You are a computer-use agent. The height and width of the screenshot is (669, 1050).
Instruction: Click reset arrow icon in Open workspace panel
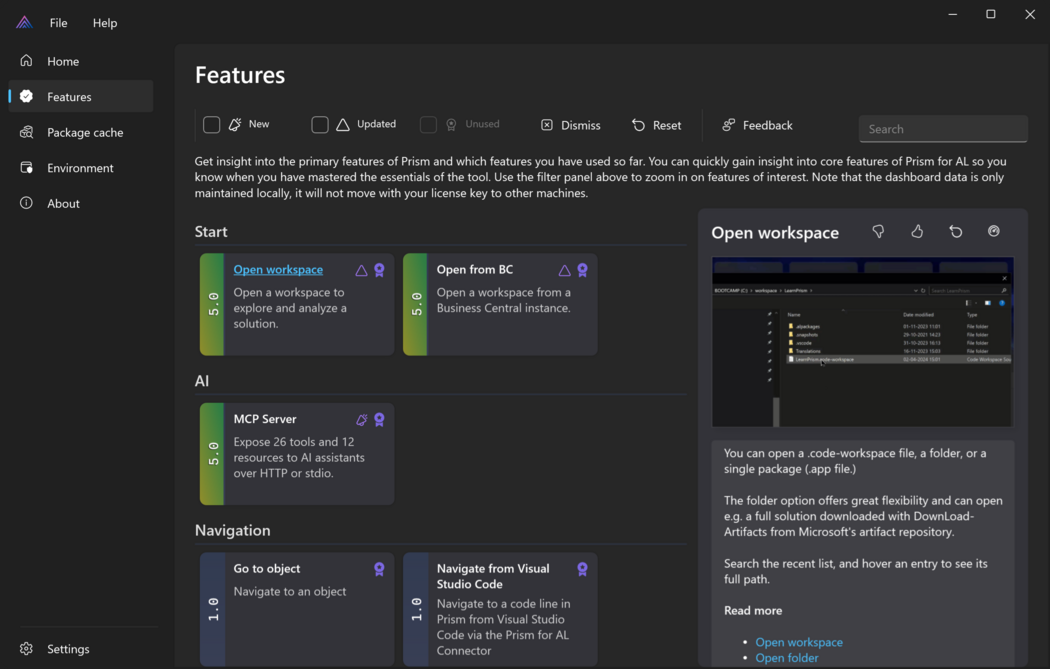(956, 232)
